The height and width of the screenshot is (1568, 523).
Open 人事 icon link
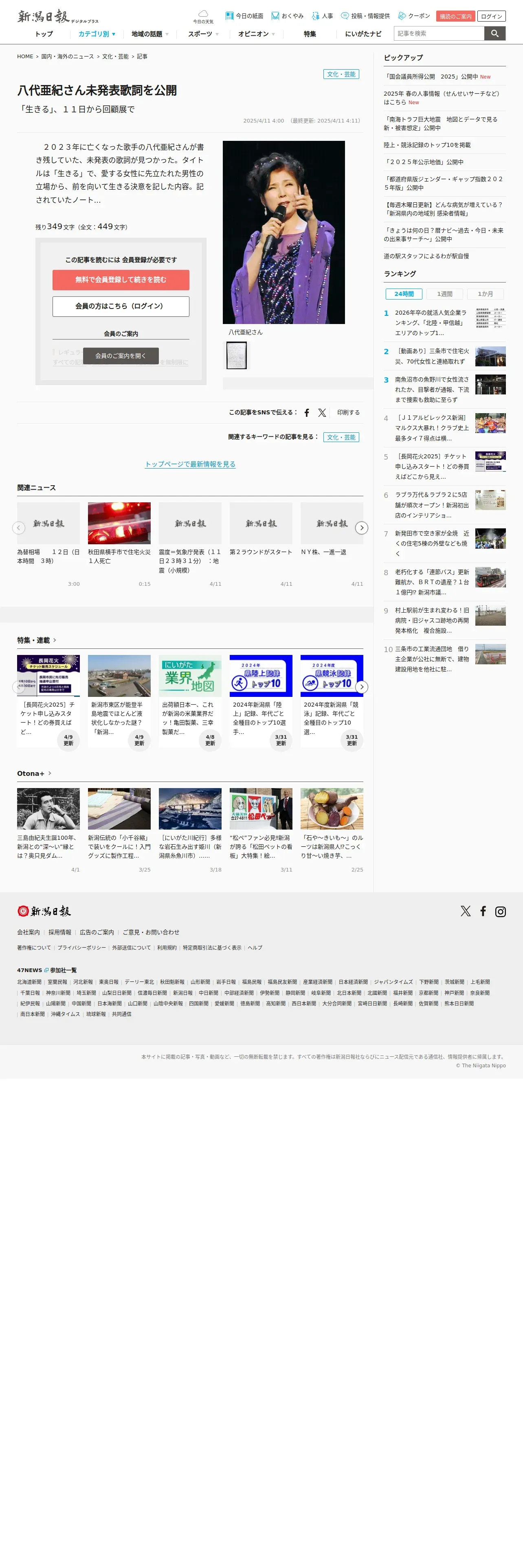[x=322, y=16]
